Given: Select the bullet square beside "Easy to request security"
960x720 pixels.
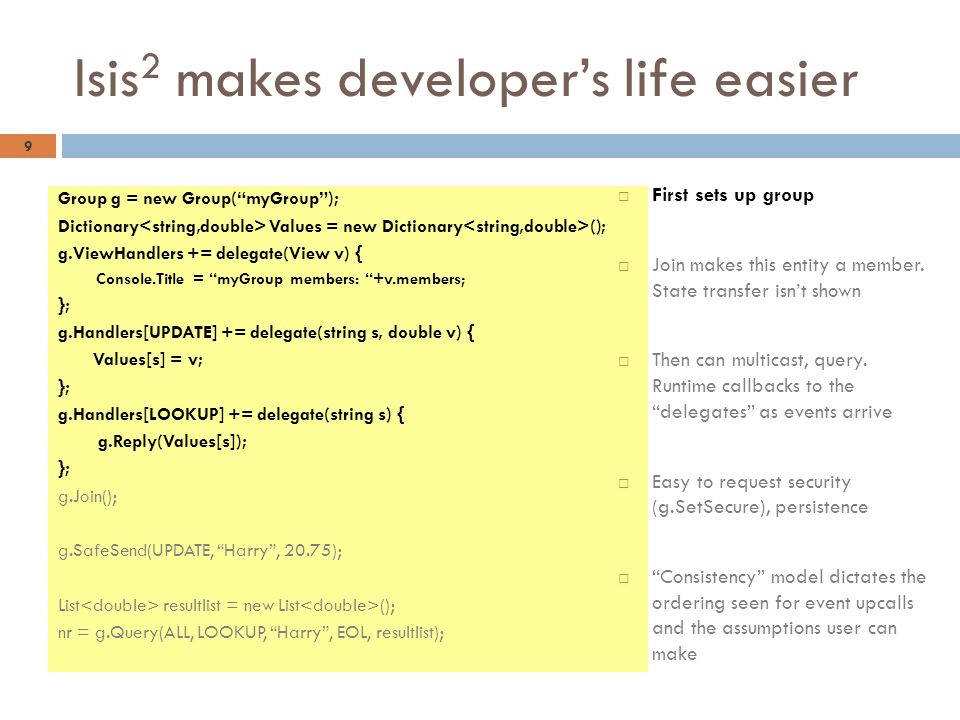Looking at the screenshot, I should 623,483.
